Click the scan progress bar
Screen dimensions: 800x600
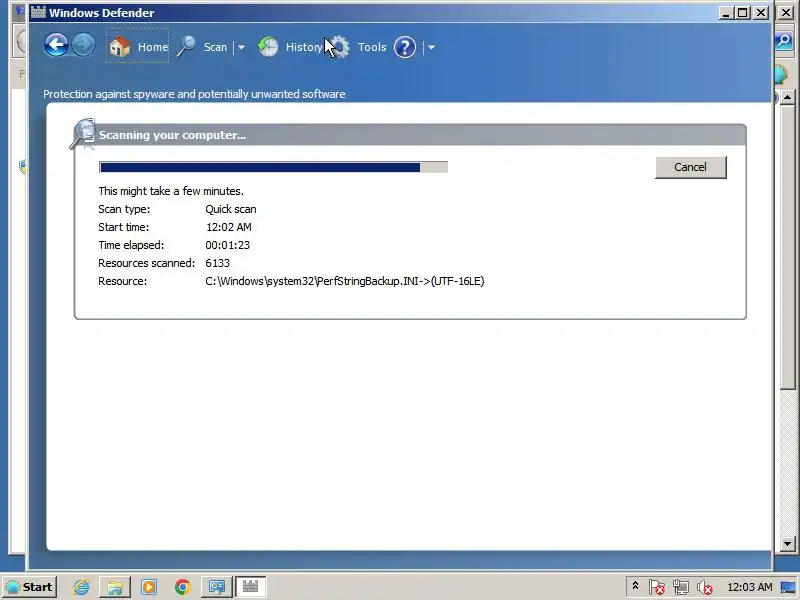(273, 167)
